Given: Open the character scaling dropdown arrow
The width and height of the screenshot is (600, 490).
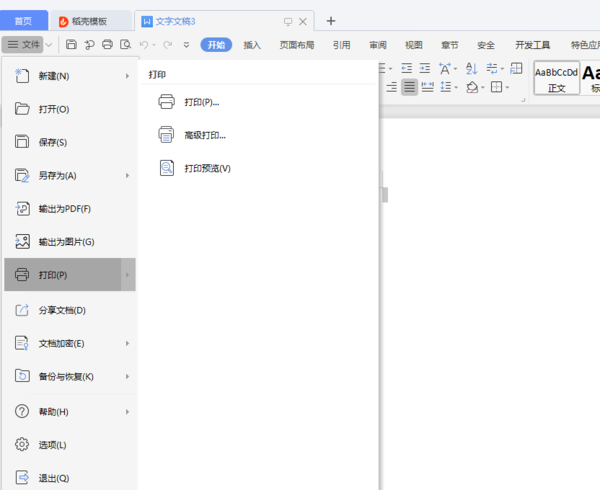Looking at the screenshot, I should [x=455, y=69].
